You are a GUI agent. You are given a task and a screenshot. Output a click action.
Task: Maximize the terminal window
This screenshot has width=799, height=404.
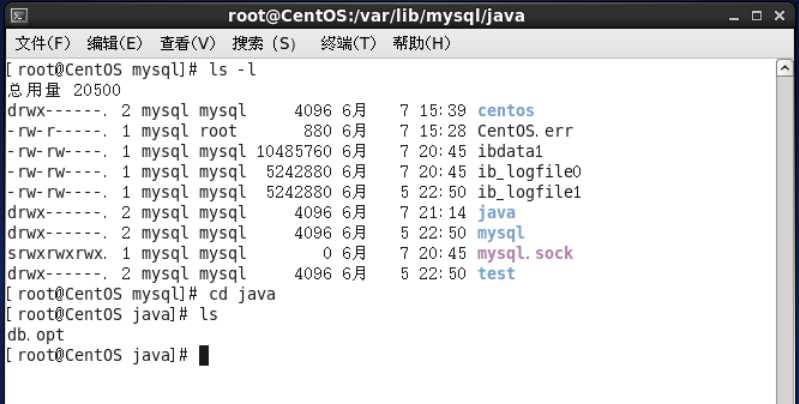757,16
